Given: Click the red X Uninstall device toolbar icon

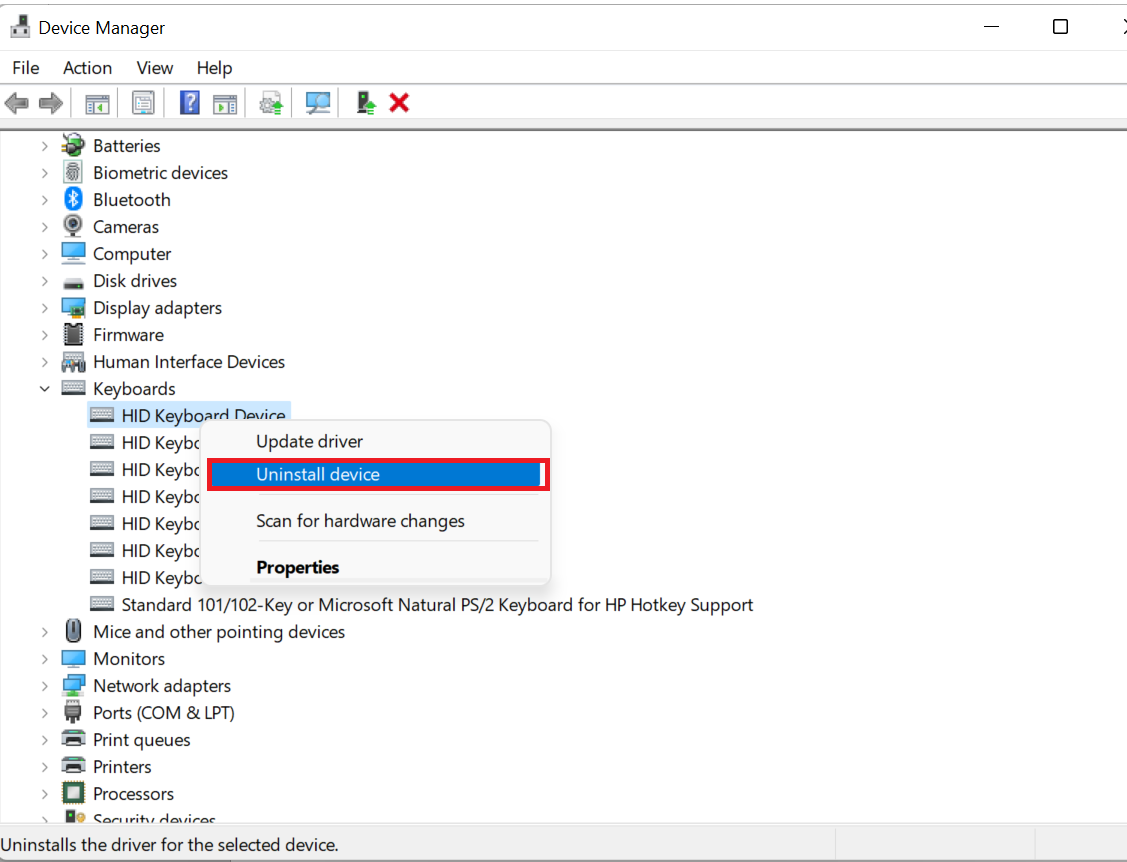Looking at the screenshot, I should pos(399,103).
